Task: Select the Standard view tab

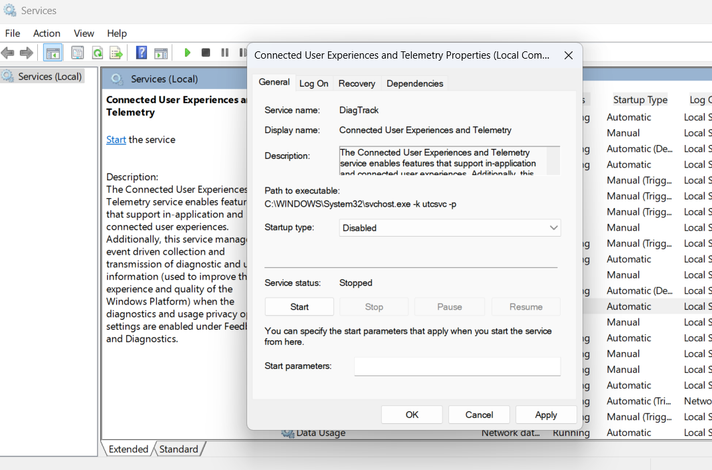Action: (x=179, y=449)
